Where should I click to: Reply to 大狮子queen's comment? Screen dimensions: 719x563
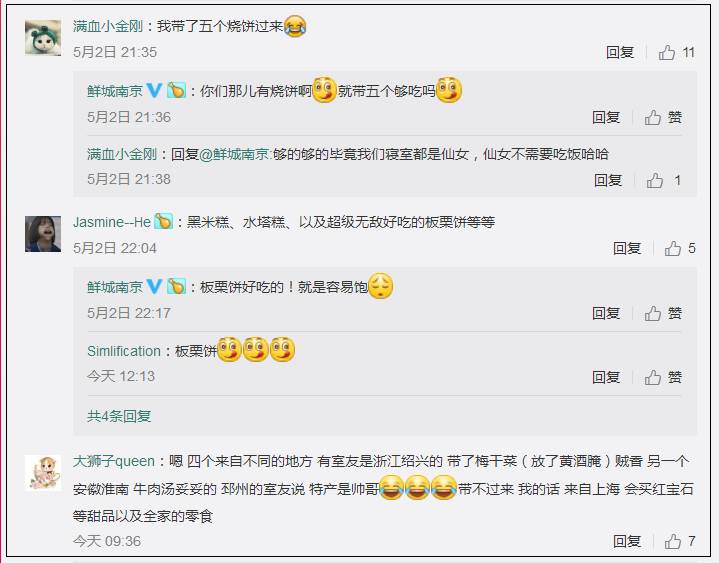click(627, 541)
